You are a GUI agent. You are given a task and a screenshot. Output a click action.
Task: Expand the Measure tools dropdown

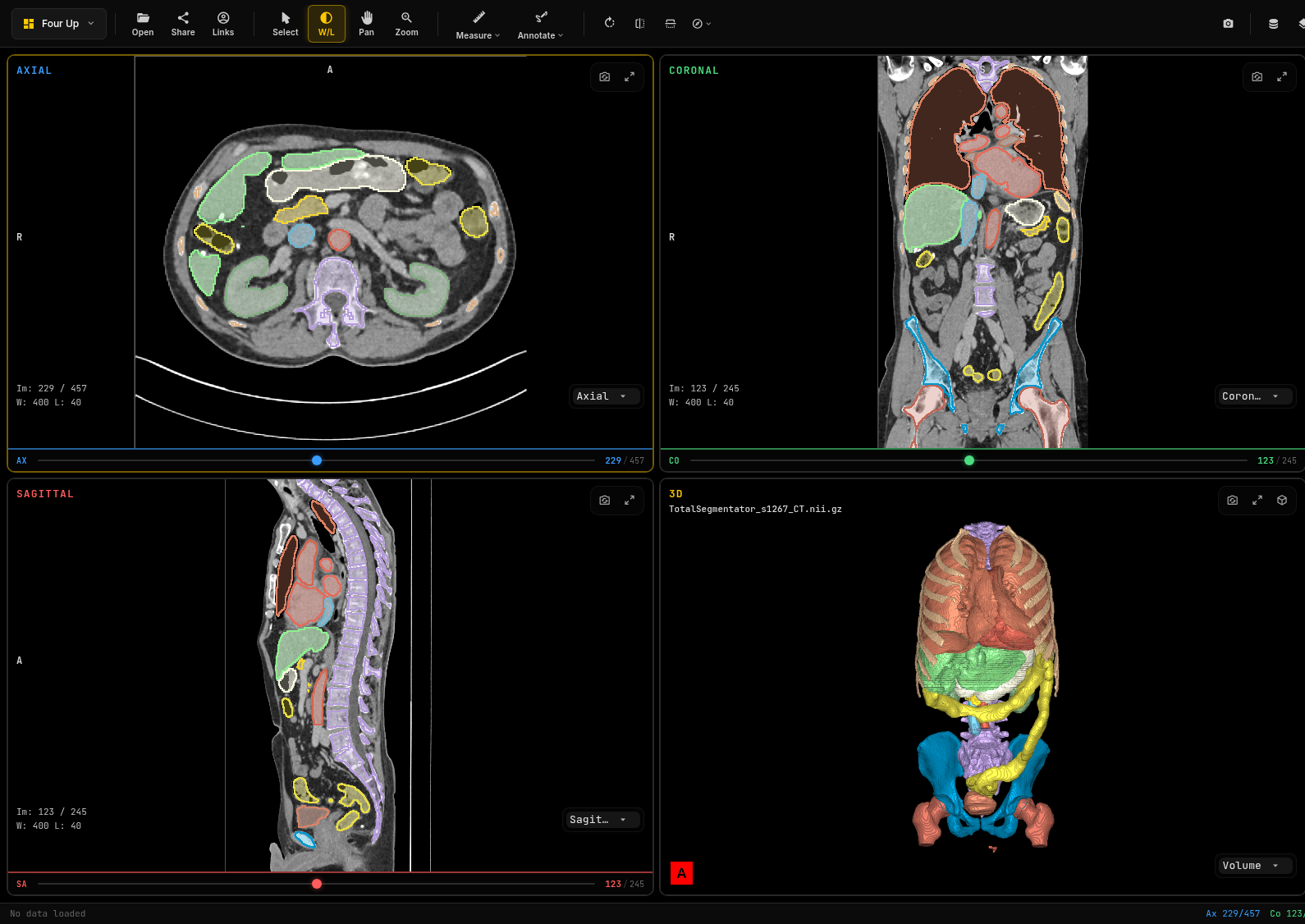[478, 24]
